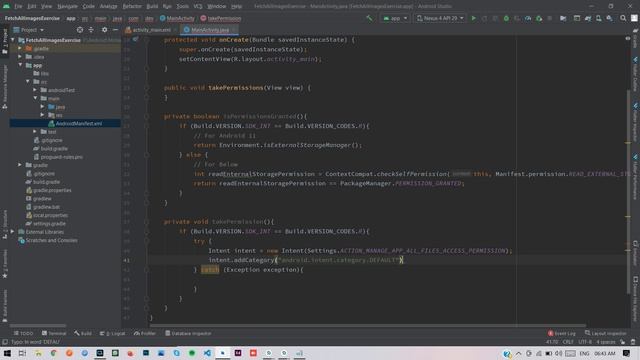Open the Tools menu
Viewport: 640px width, 360px height.
point(182,6)
